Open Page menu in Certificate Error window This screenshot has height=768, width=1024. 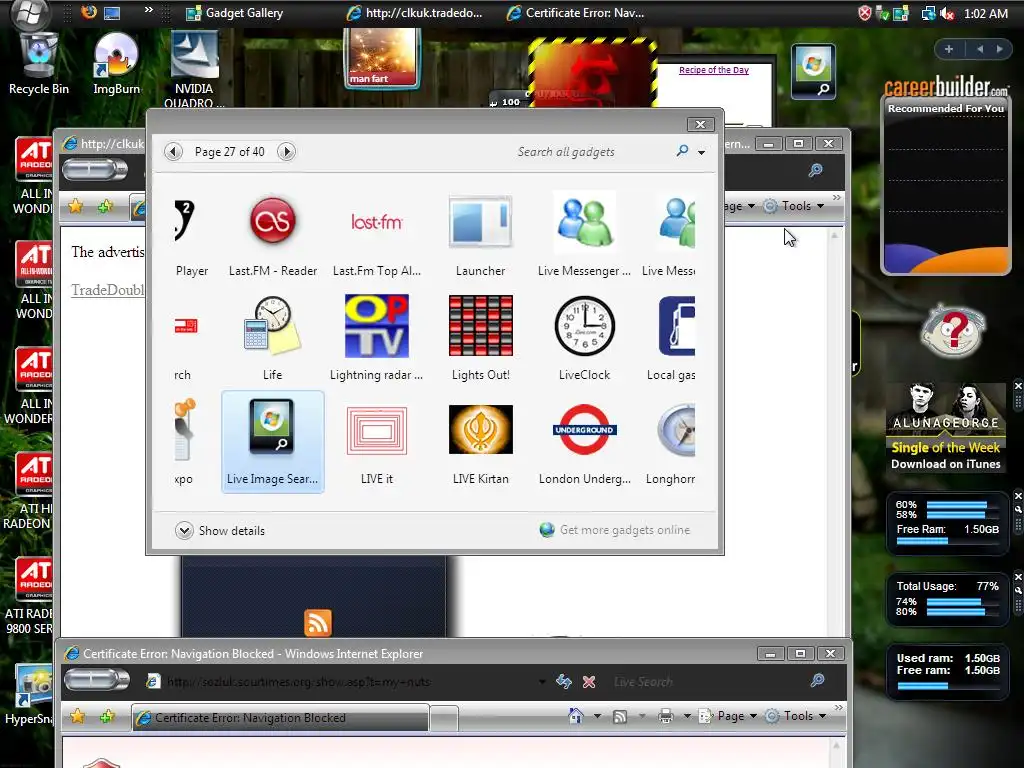tap(728, 716)
